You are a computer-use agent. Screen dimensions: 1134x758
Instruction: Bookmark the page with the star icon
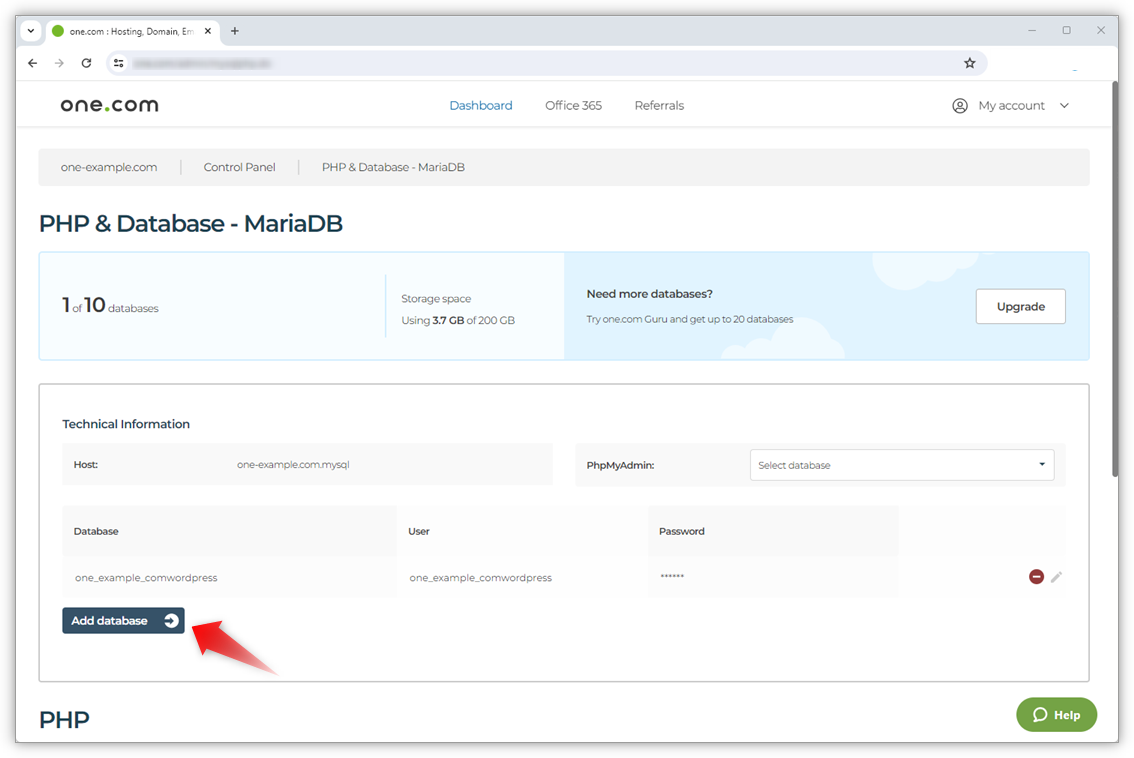coord(969,62)
